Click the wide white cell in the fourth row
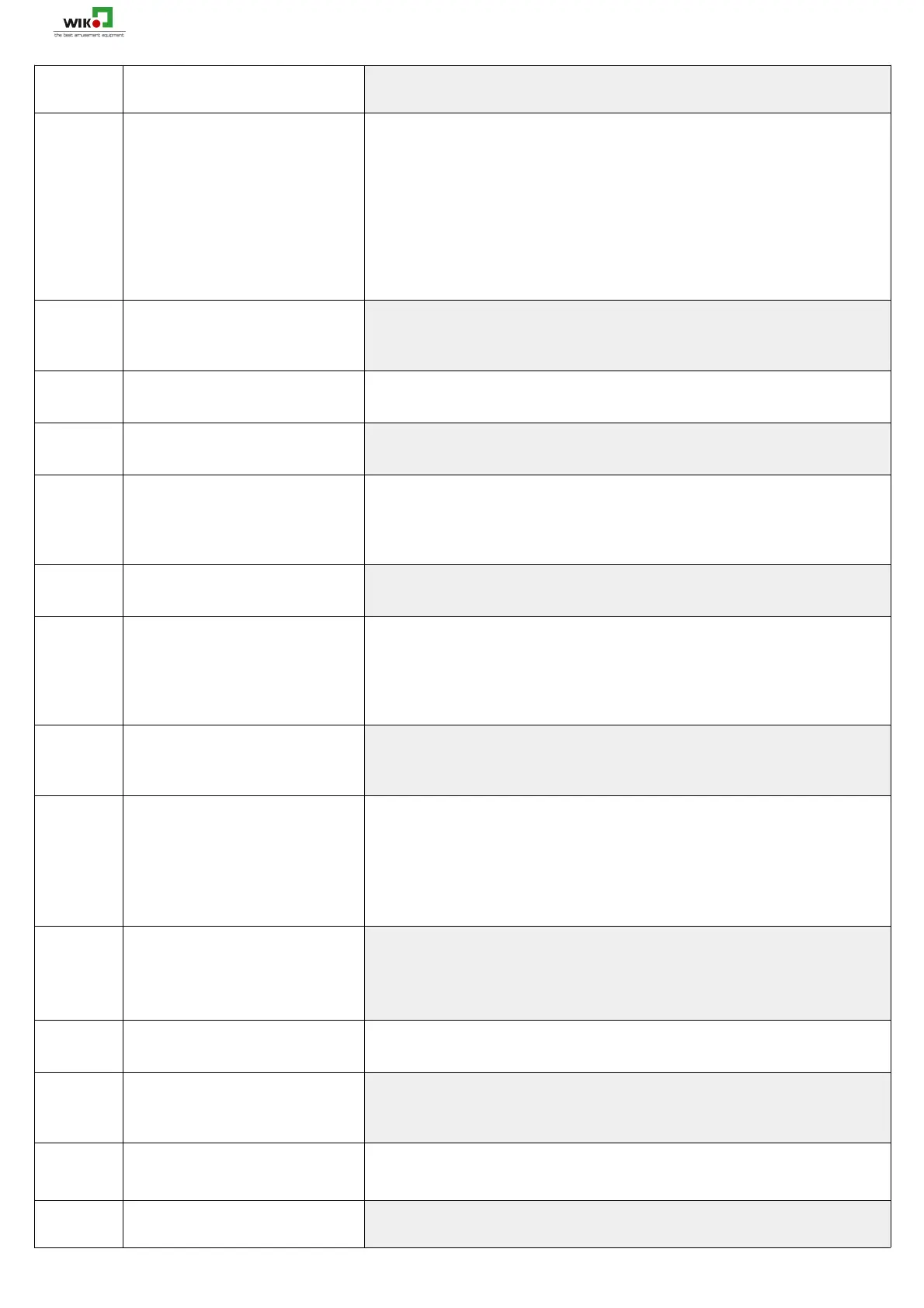The height and width of the screenshot is (1308, 924). [x=627, y=397]
